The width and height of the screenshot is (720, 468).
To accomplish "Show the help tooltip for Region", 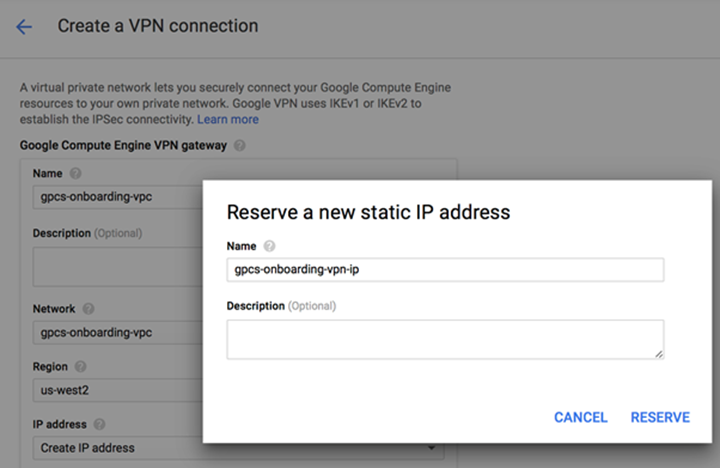I will (x=81, y=367).
